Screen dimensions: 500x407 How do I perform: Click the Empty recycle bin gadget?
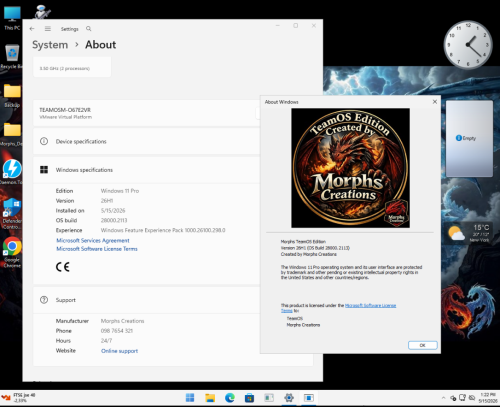[469, 139]
